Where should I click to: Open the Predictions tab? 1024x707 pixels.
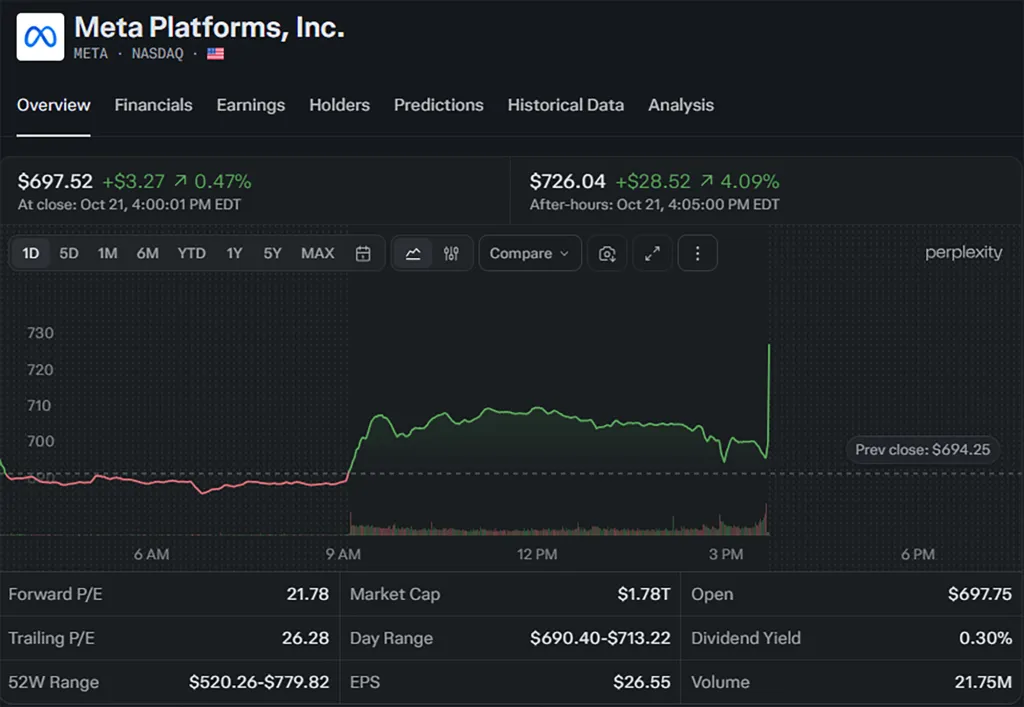coord(439,105)
